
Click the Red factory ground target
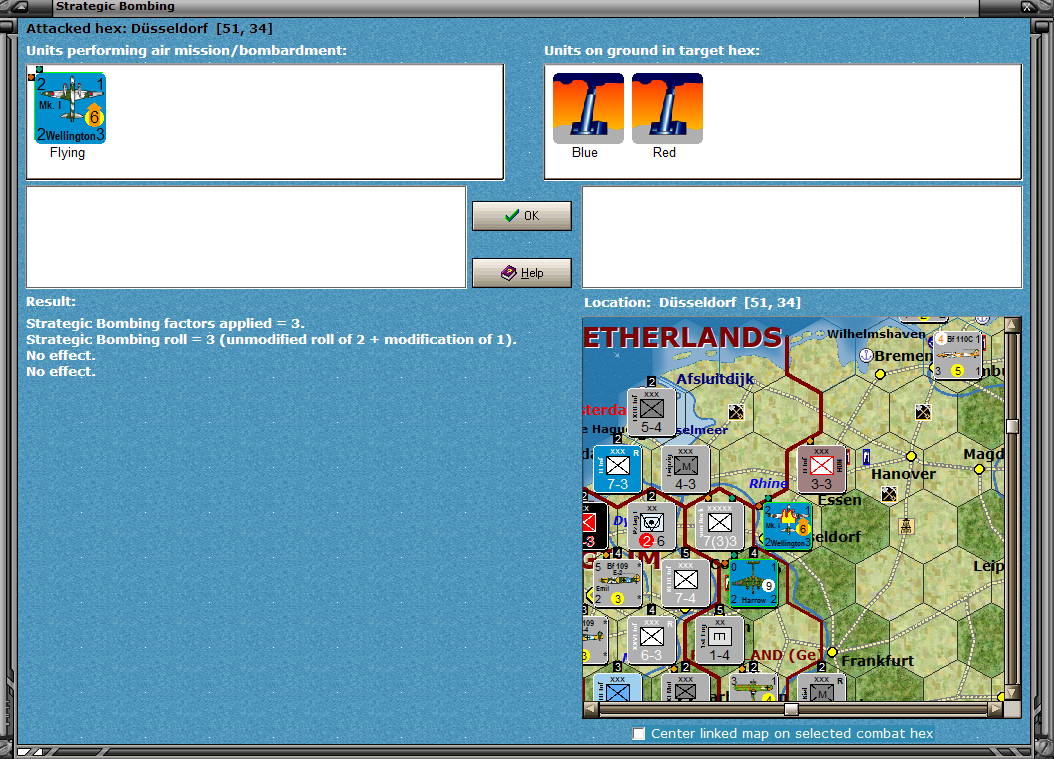point(667,108)
